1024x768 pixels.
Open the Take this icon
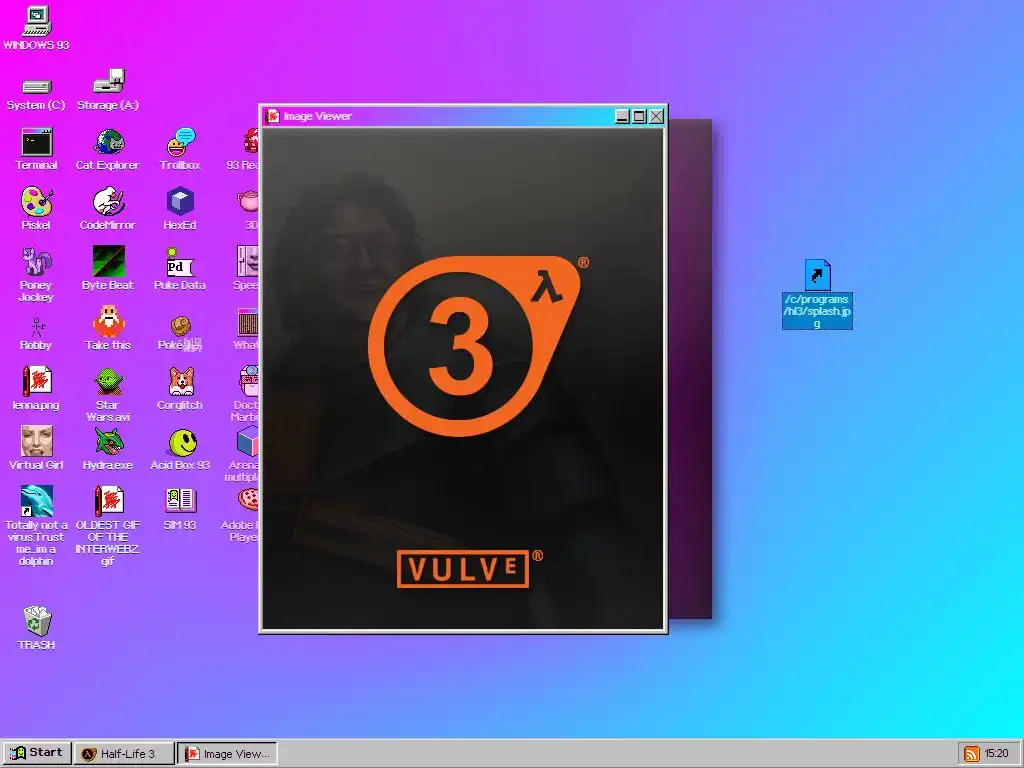(108, 322)
